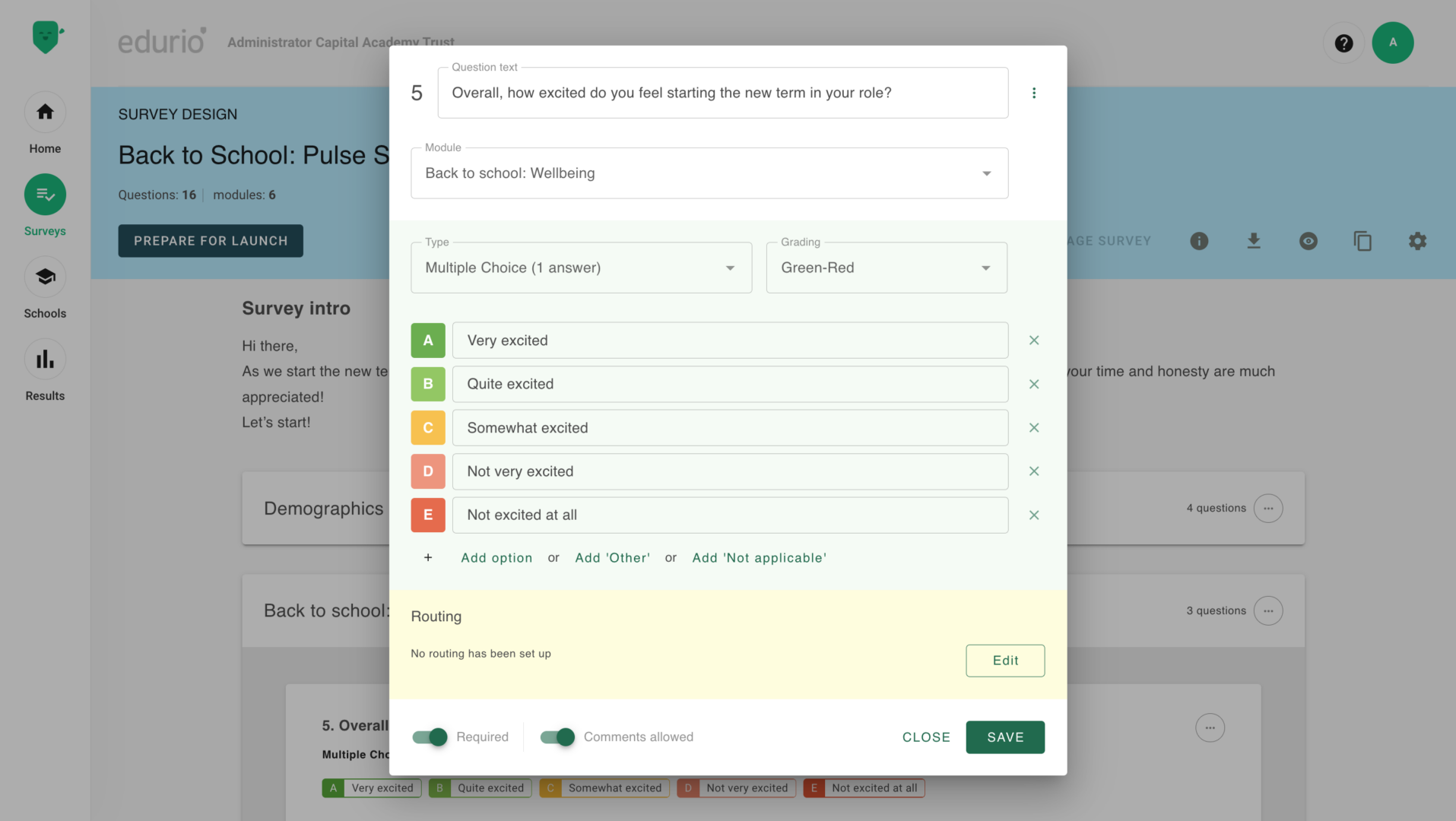Open the question options three-dot menu
Screen dimensions: 1456x821
pyautogui.click(x=1034, y=93)
